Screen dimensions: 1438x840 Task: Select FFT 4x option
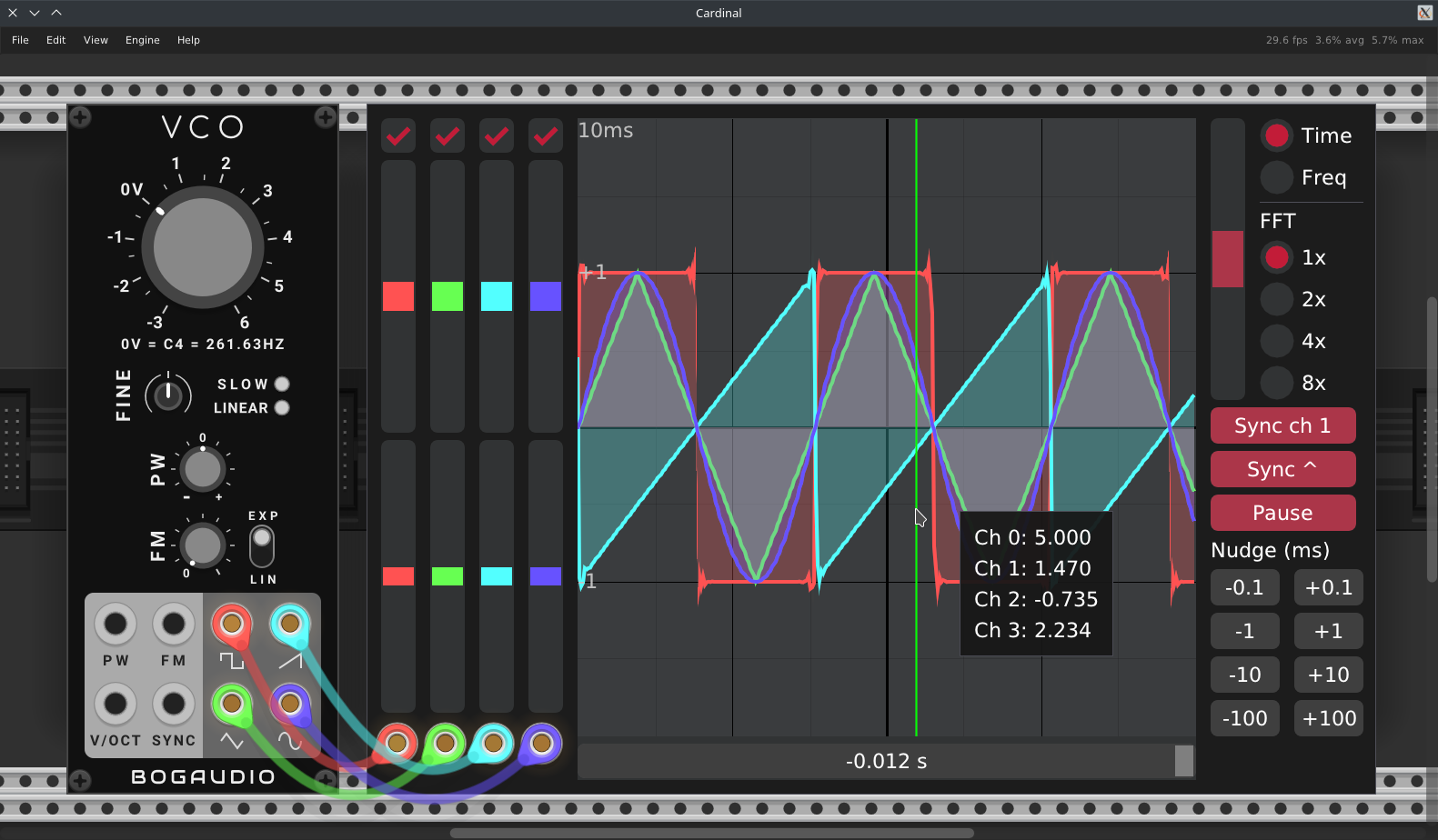[1277, 341]
